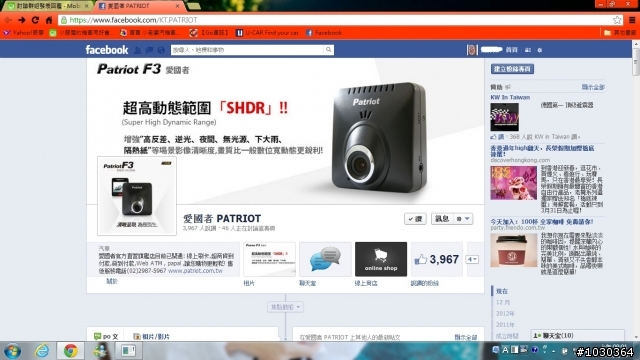640x360 pixels.
Task: Open the 聊天室(10) chat bar
Action: (x=578, y=336)
